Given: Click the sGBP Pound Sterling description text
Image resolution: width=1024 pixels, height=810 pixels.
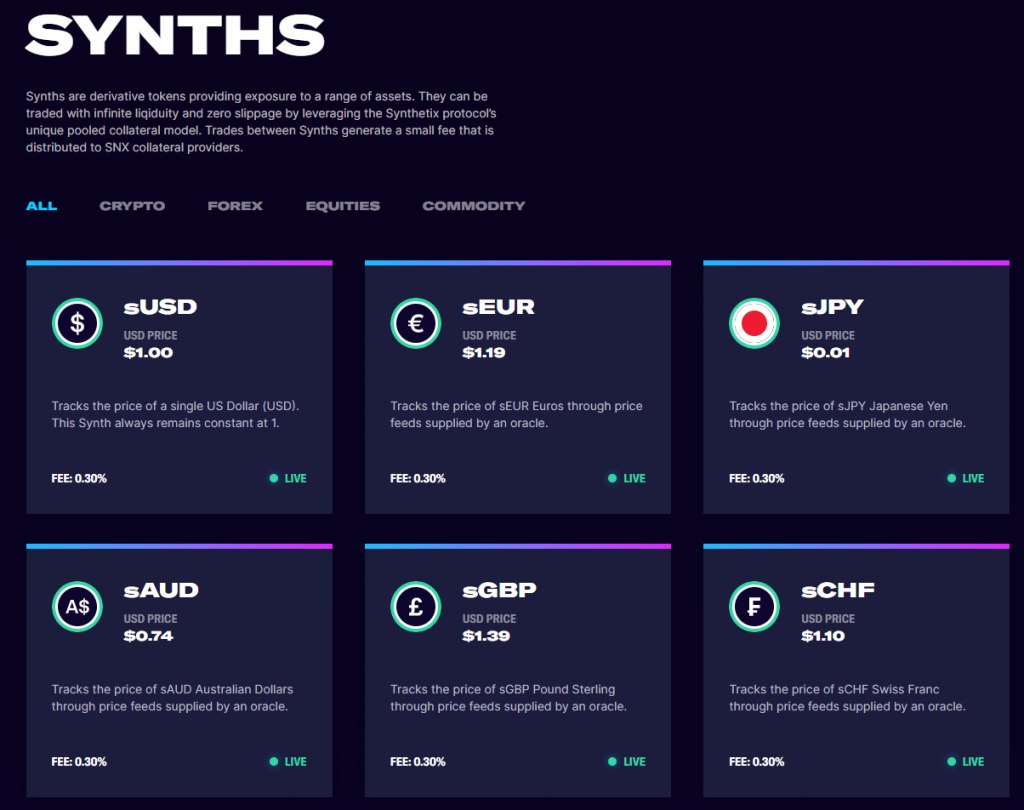Looking at the screenshot, I should (508, 698).
